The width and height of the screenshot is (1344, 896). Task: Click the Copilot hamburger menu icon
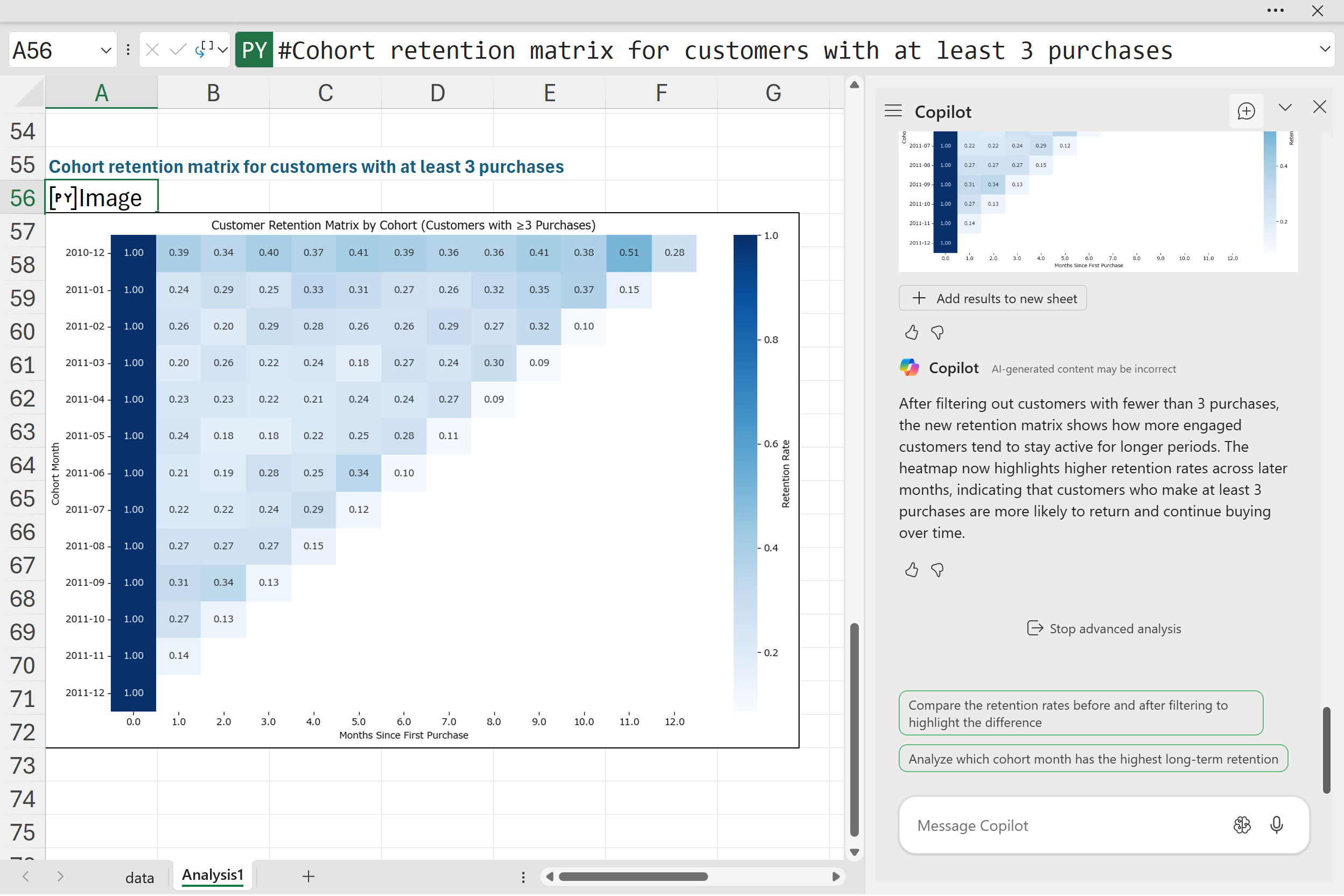point(893,111)
